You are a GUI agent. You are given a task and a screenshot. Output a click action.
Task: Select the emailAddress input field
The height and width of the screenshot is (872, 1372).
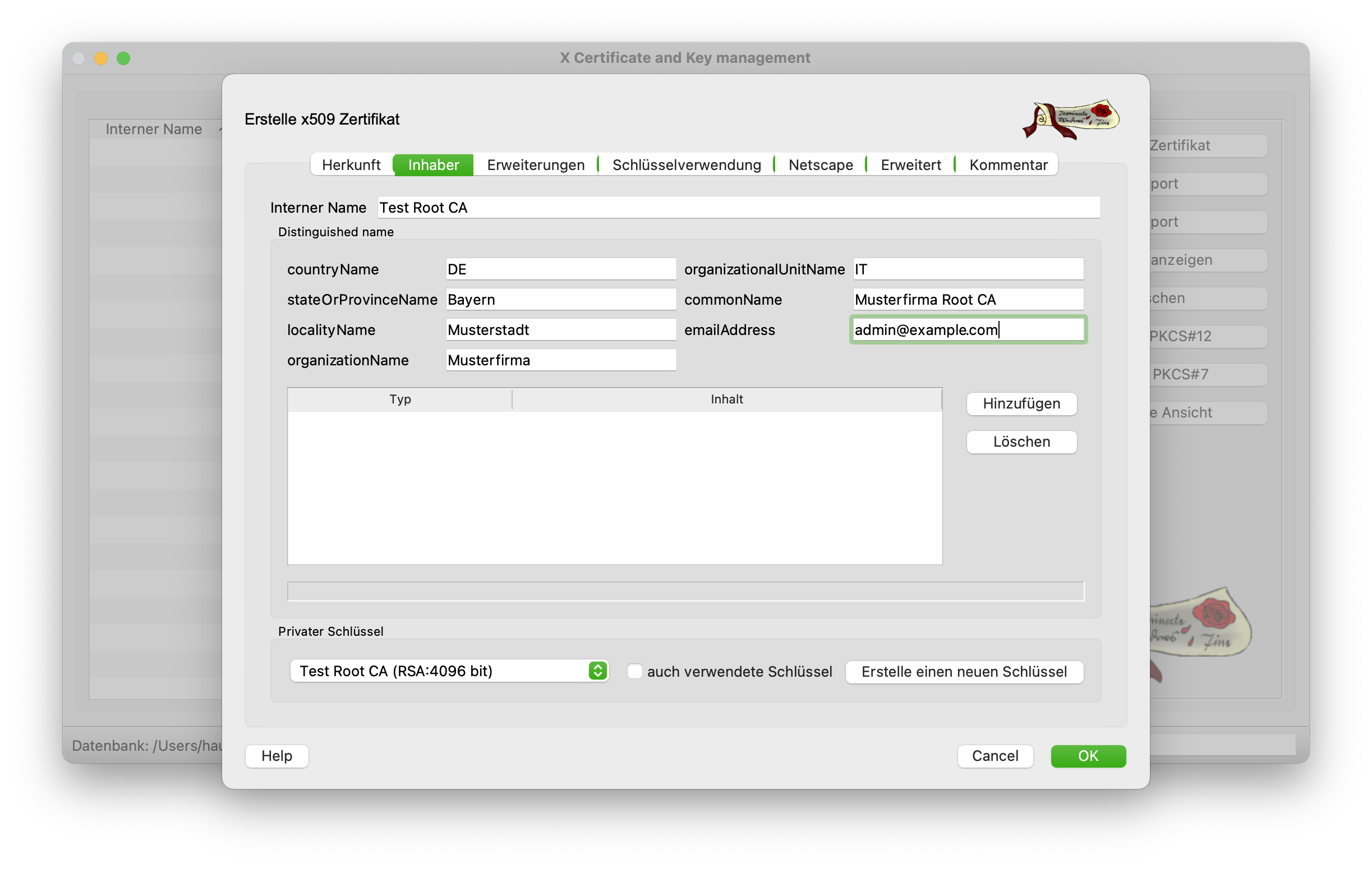(x=968, y=329)
